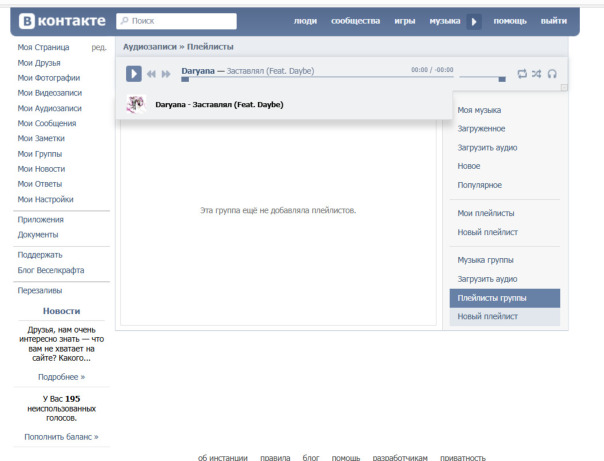Open Мои Группы
The height and width of the screenshot is (461, 604).
40,154
